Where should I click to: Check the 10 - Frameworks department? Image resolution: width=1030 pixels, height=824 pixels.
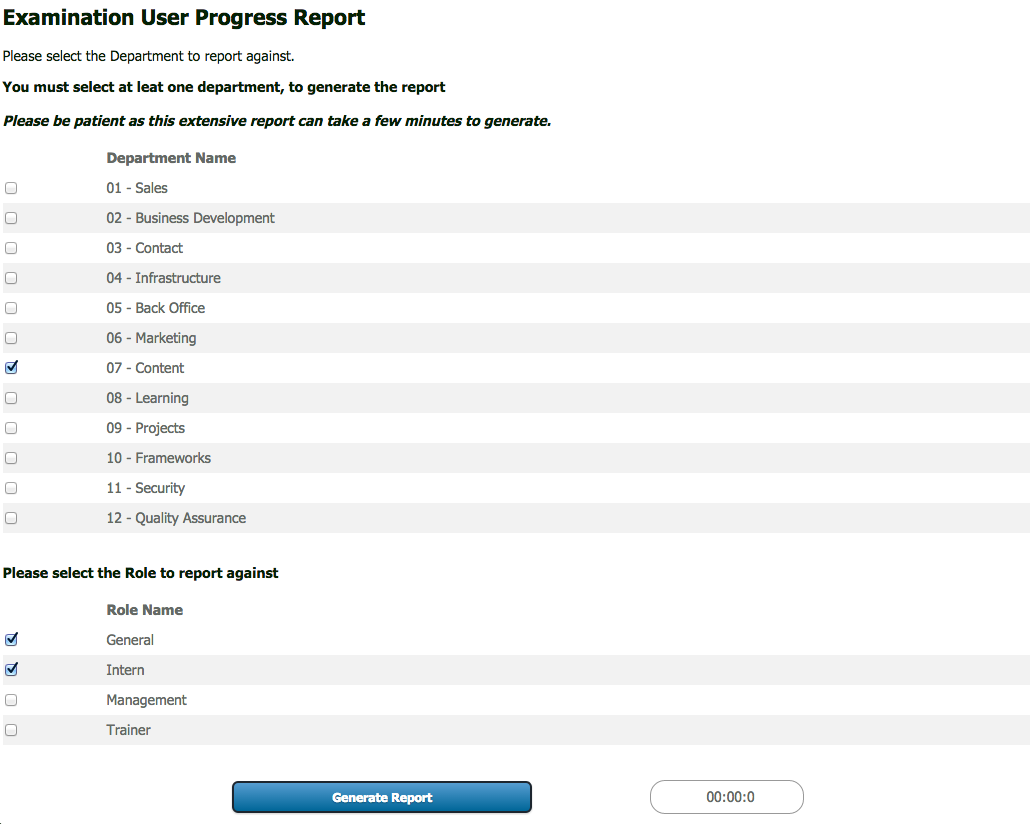tap(10, 457)
